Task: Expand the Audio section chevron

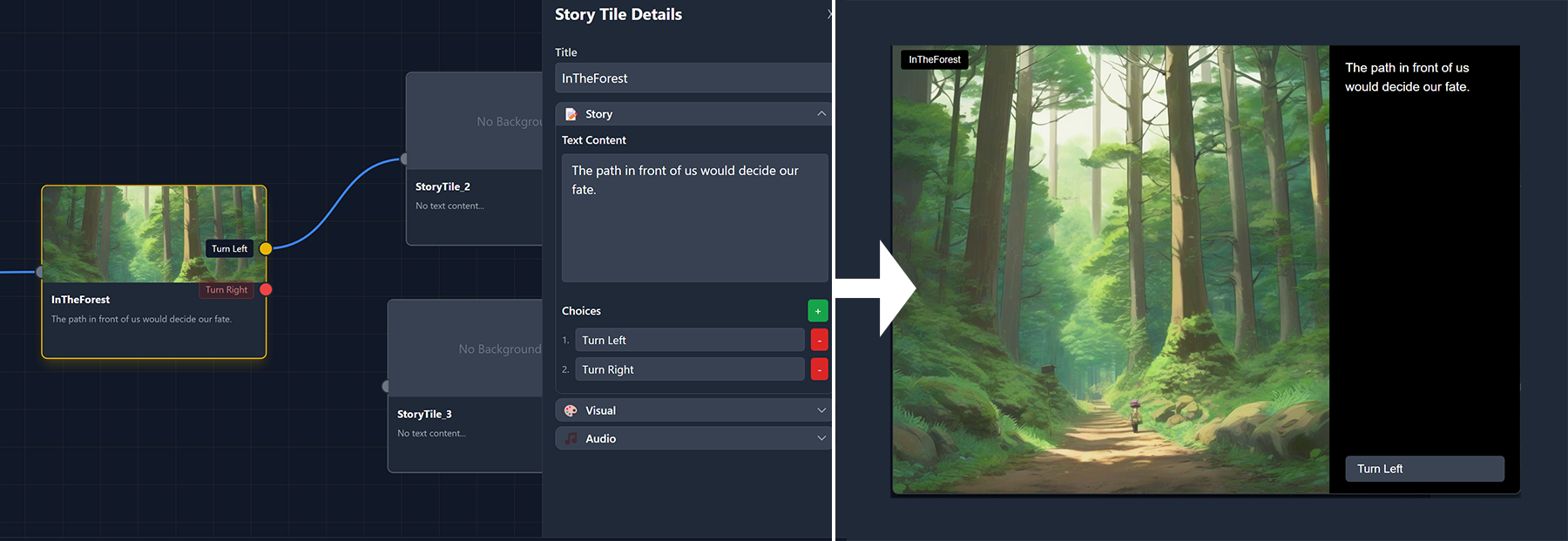Action: [821, 439]
